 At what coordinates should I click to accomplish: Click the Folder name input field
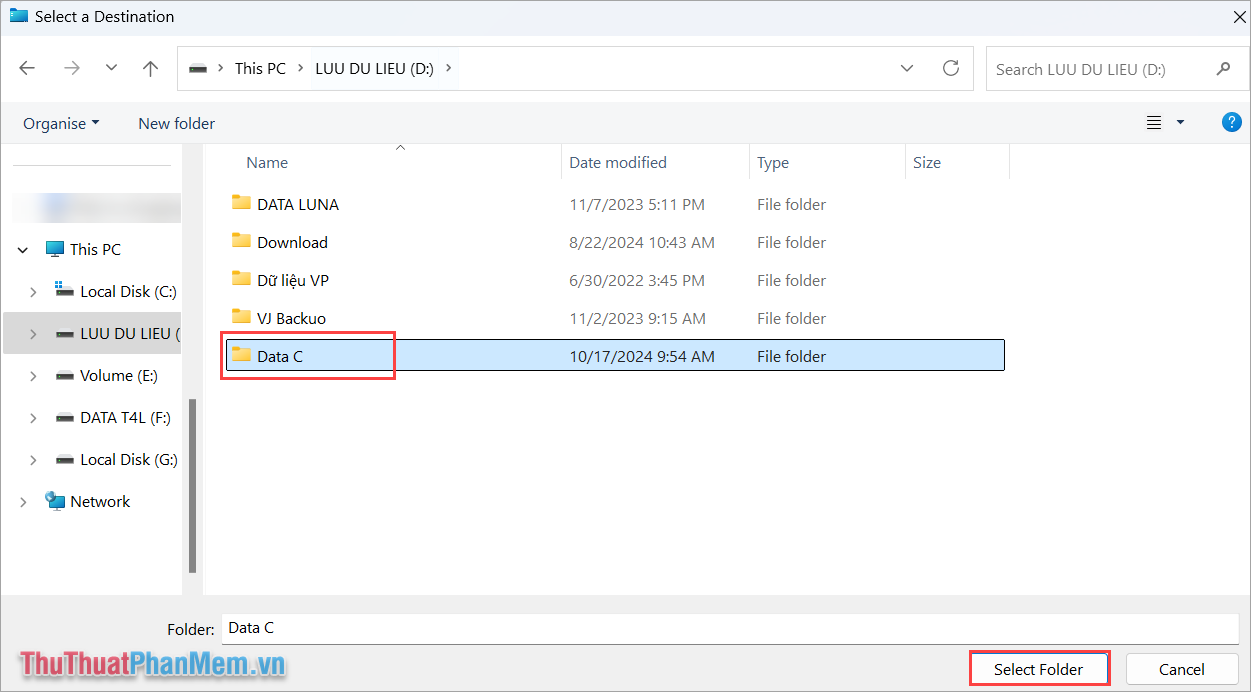click(730, 628)
